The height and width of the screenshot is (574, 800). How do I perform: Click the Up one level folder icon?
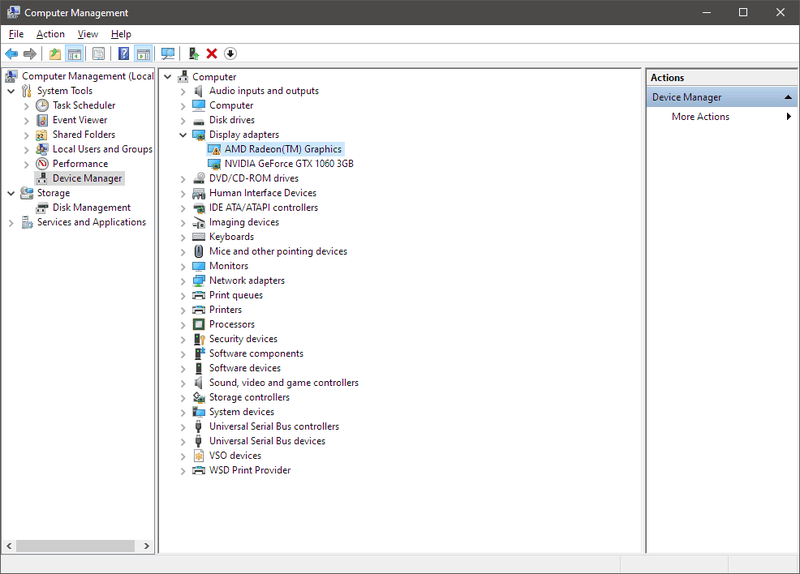[55, 54]
